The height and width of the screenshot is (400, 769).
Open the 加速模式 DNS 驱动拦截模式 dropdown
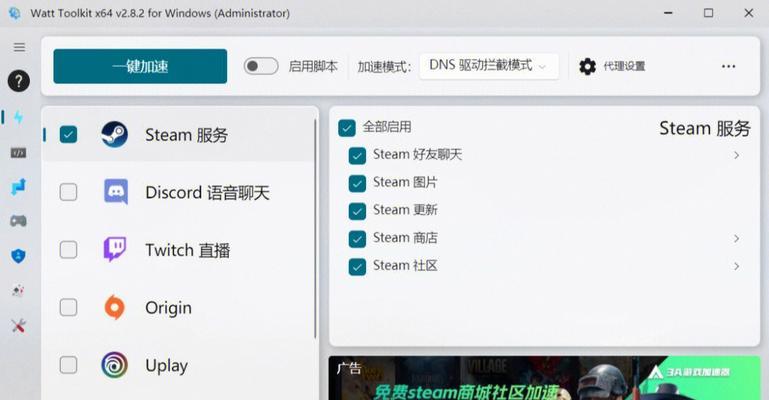[x=489, y=66]
